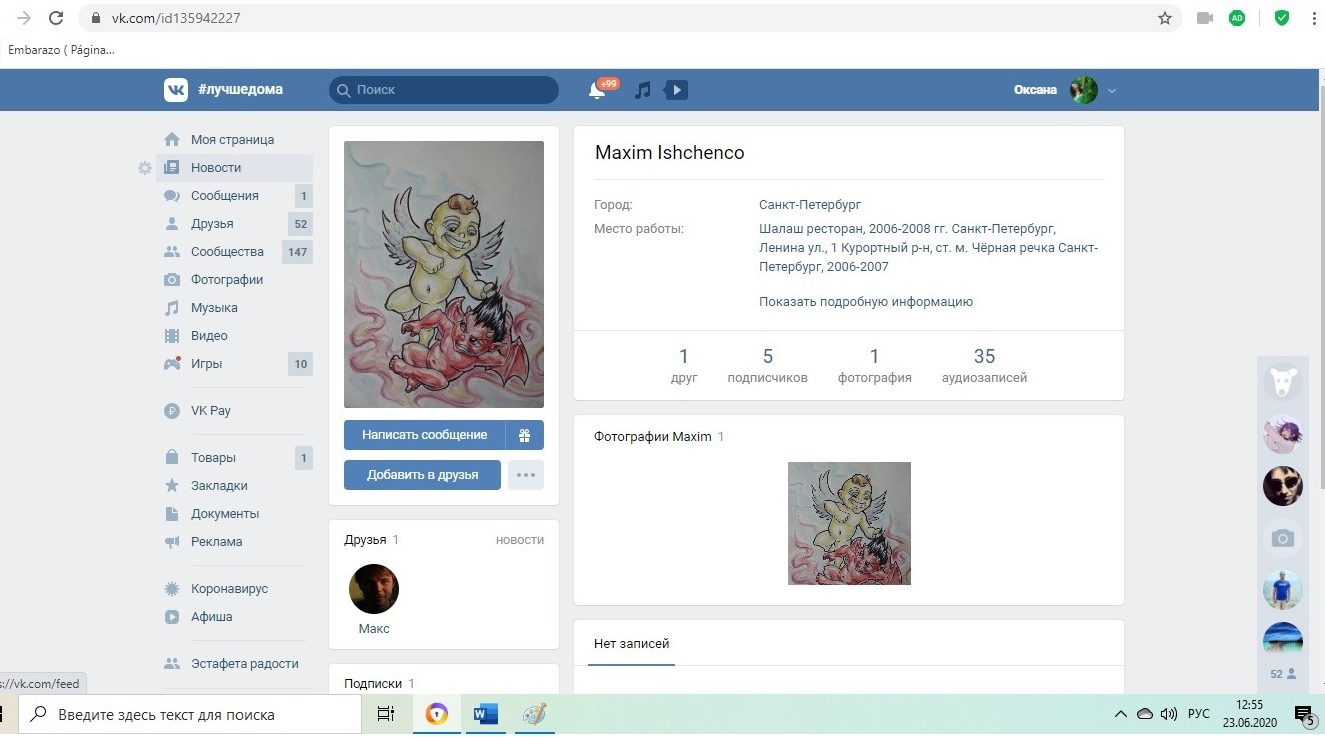Open Эстафета радости in left menu

pos(236,664)
